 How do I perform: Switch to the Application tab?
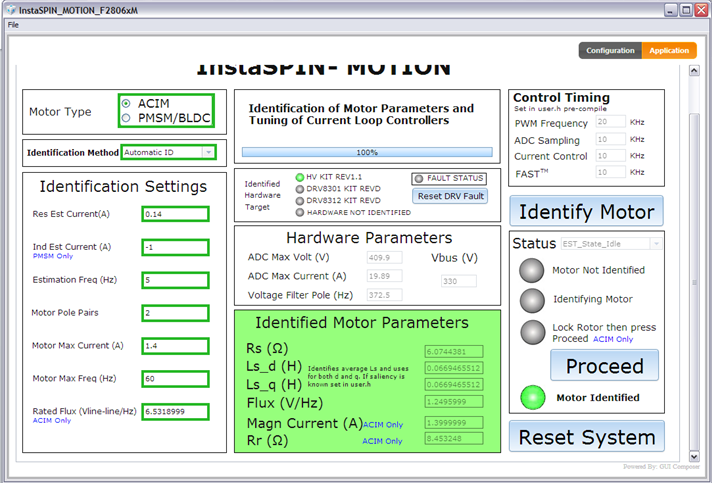(x=669, y=50)
